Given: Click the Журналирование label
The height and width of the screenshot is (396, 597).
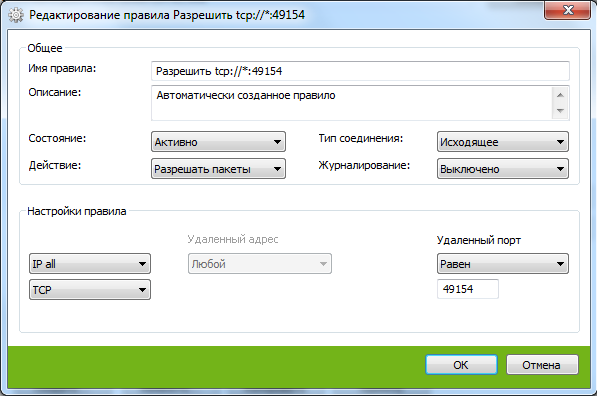Looking at the screenshot, I should pyautogui.click(x=364, y=165).
